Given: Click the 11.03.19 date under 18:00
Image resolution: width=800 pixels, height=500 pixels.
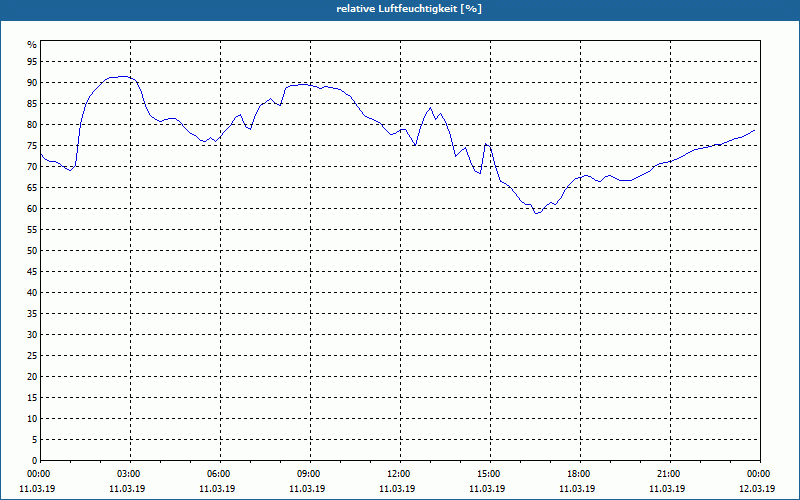Looking at the screenshot, I should click(x=577, y=489).
